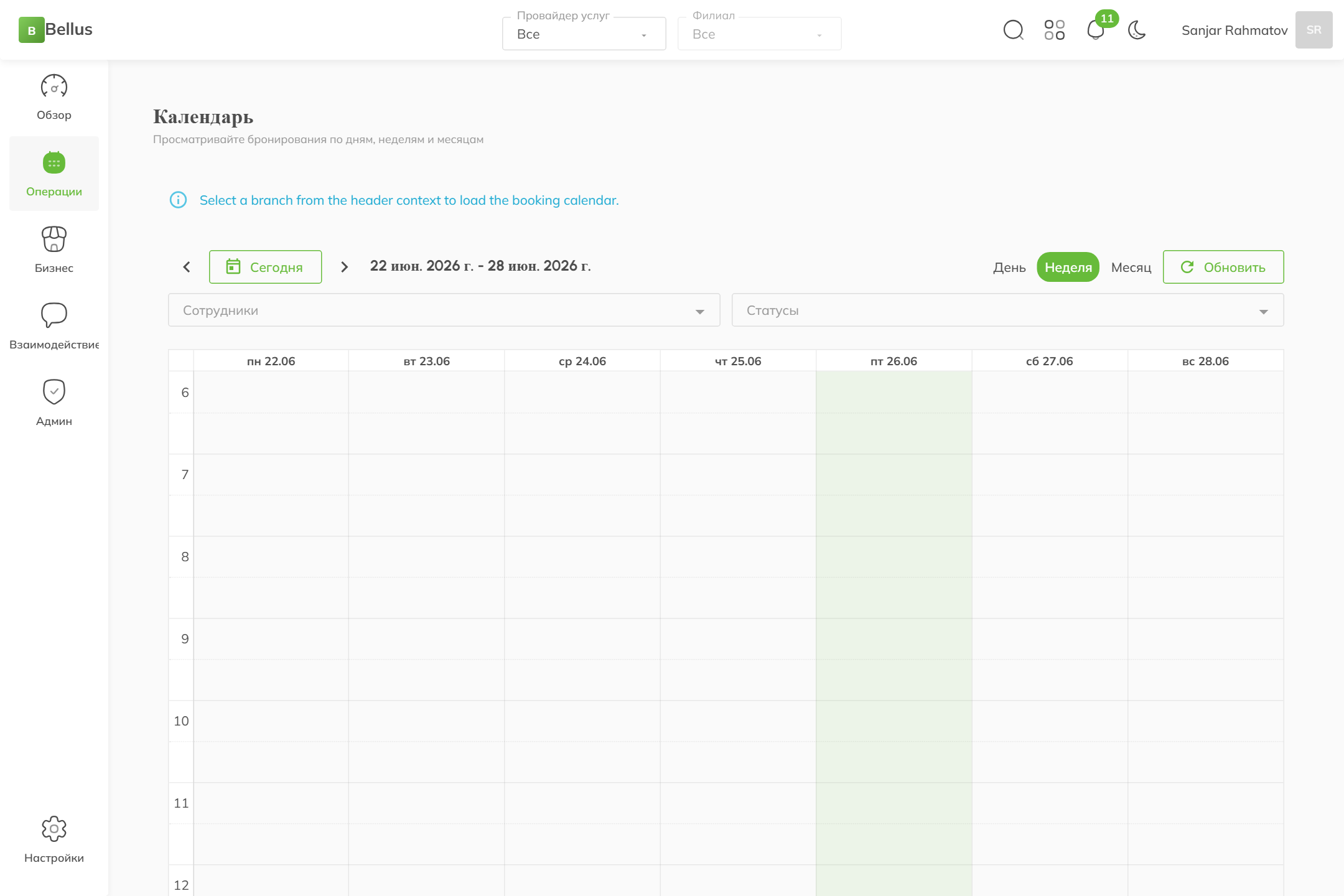Go to next week arrow
The width and height of the screenshot is (1344, 896).
344,267
